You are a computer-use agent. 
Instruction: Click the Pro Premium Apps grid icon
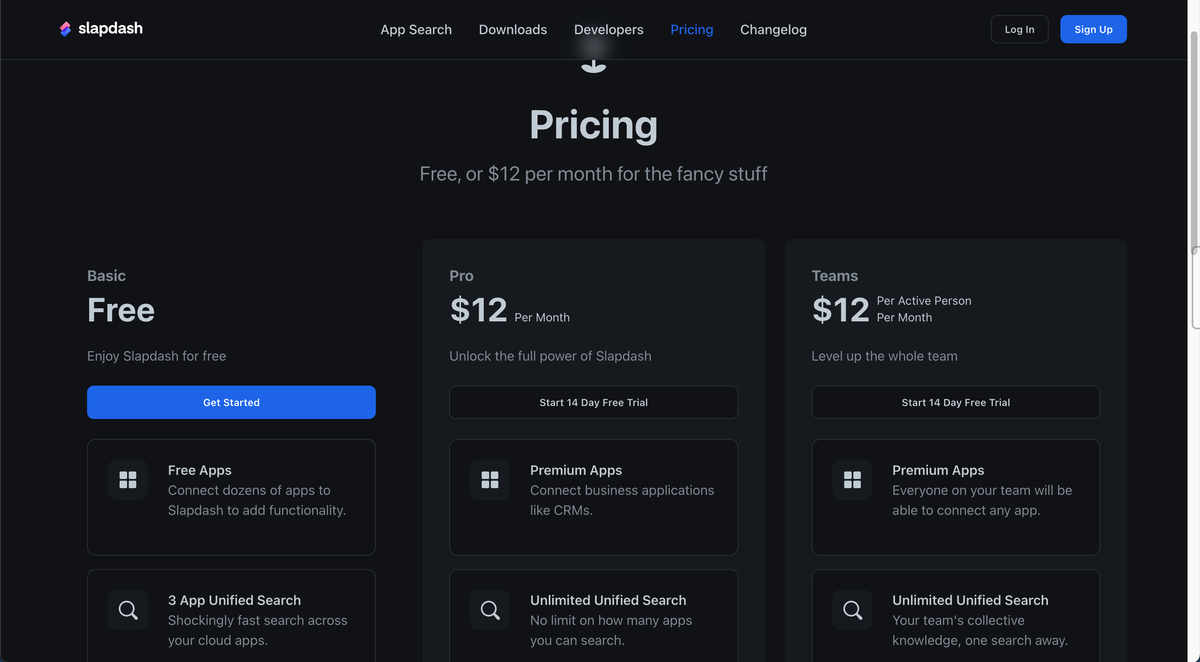click(490, 480)
